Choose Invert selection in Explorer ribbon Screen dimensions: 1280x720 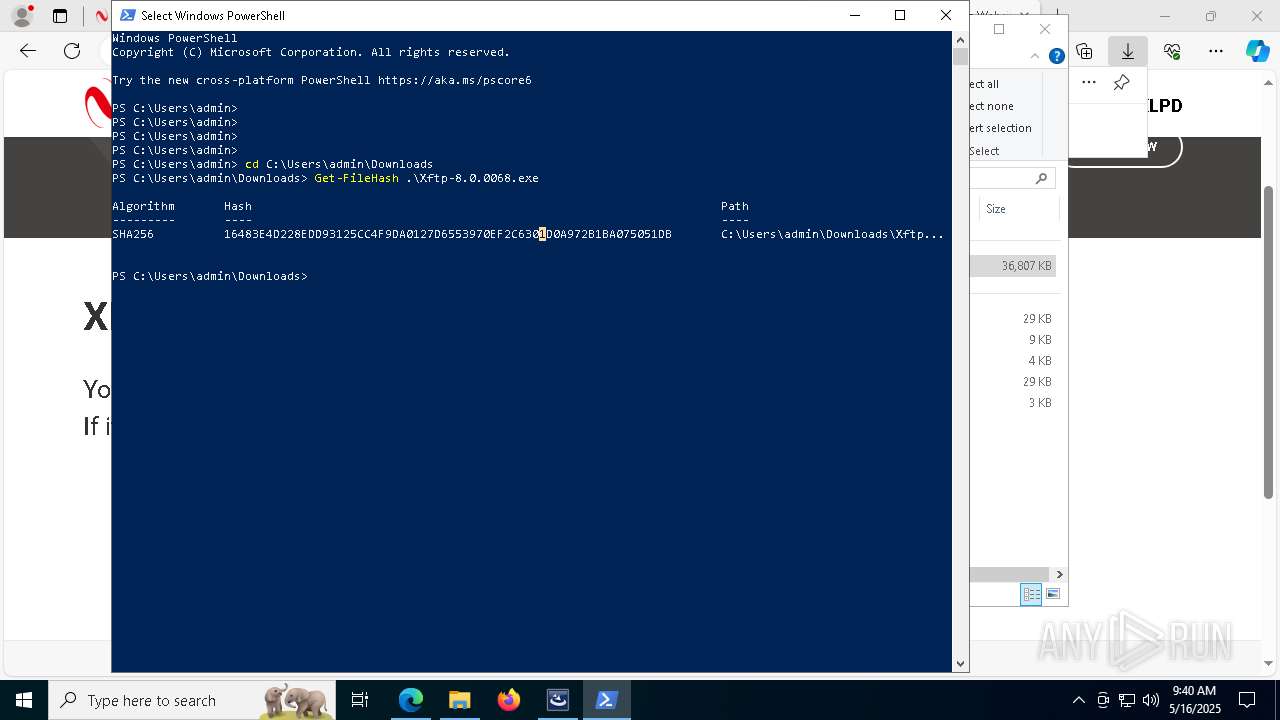1000,128
